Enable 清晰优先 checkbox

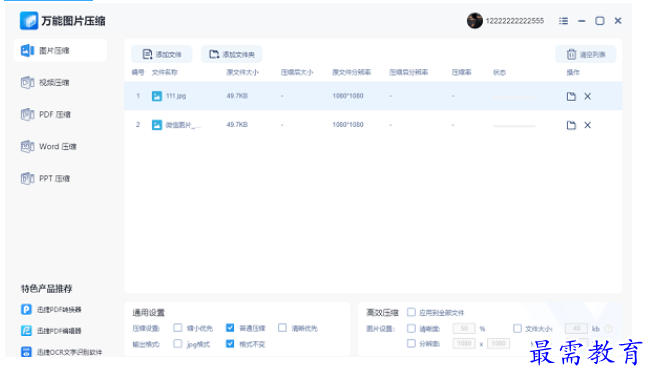[282, 328]
